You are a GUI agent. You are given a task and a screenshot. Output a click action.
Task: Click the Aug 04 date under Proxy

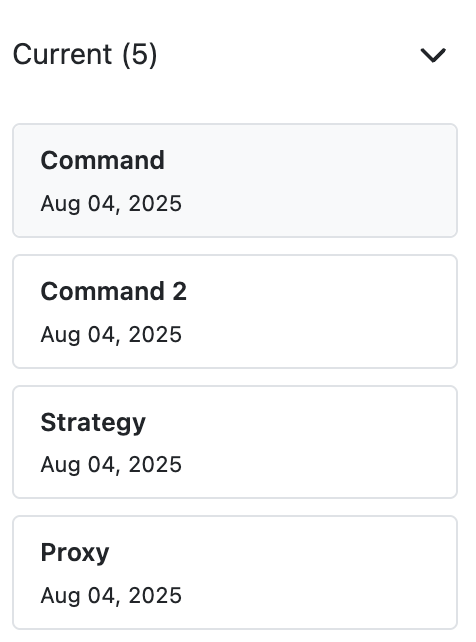point(111,596)
